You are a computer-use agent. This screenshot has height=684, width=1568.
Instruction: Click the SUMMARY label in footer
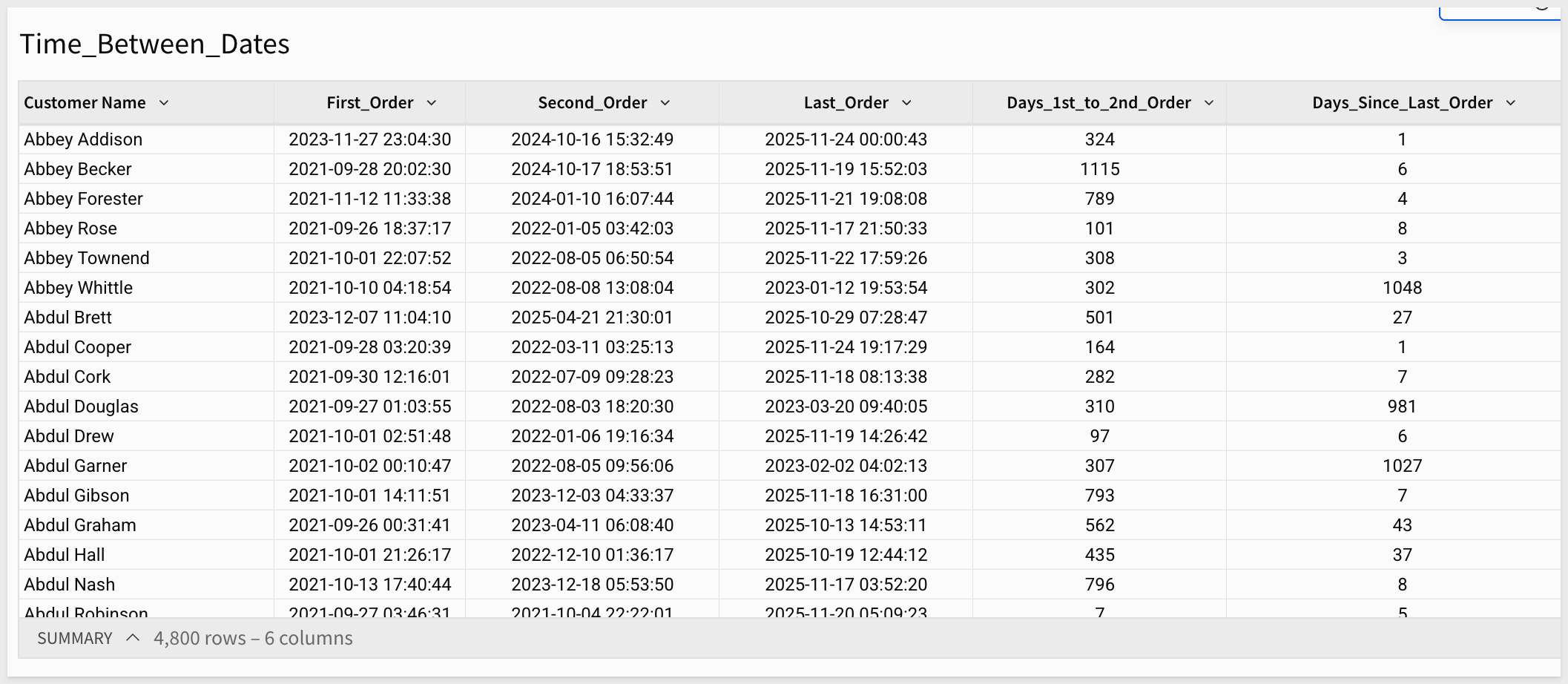(75, 639)
